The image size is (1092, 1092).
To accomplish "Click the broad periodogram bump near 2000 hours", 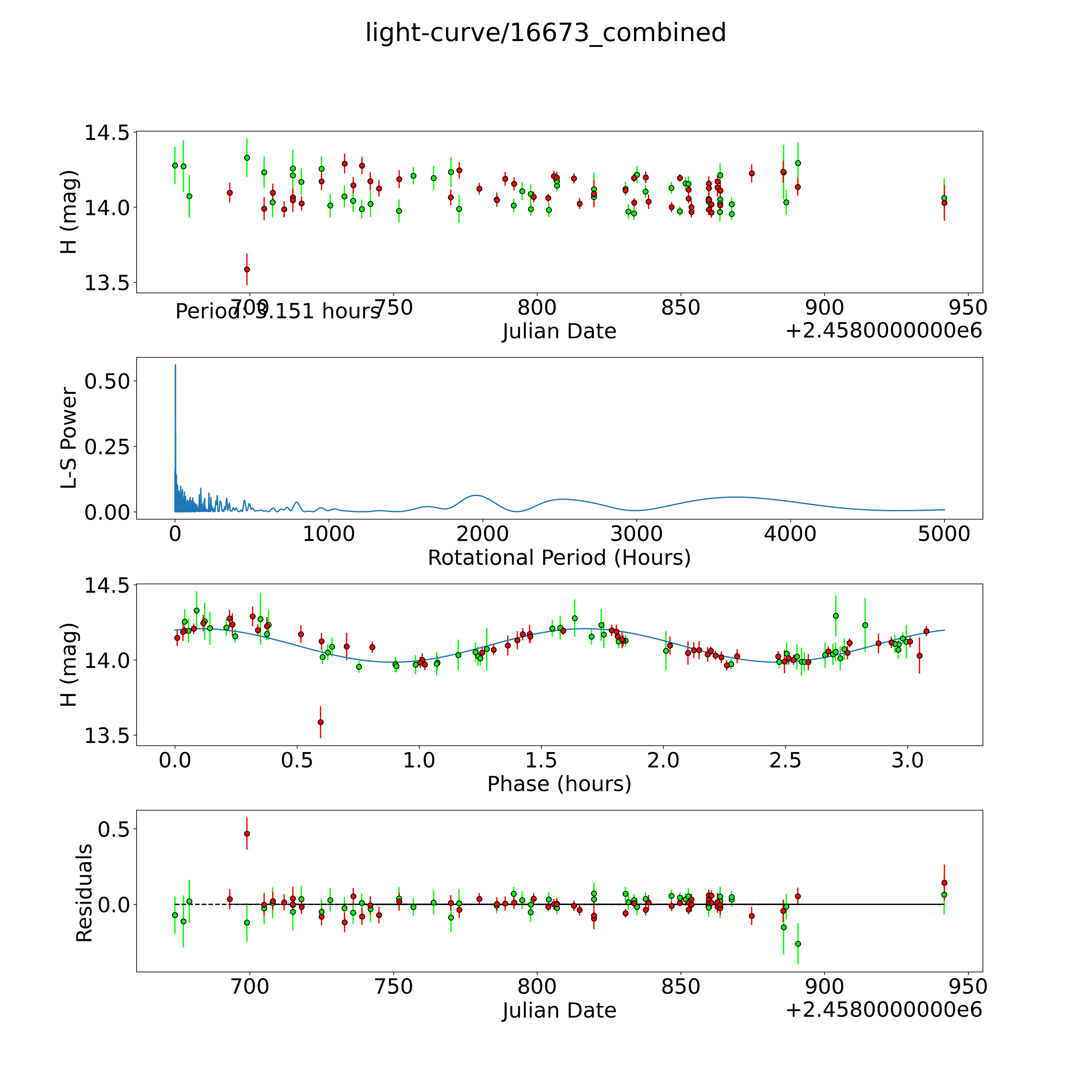I will pyautogui.click(x=476, y=496).
